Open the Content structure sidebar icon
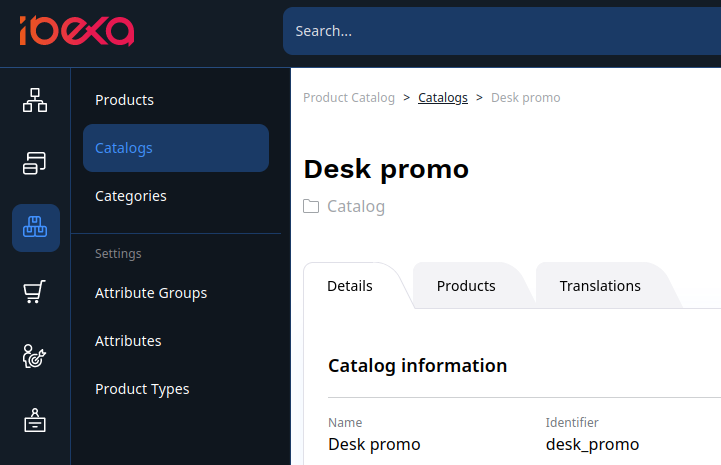Image resolution: width=721 pixels, height=465 pixels. 35,100
